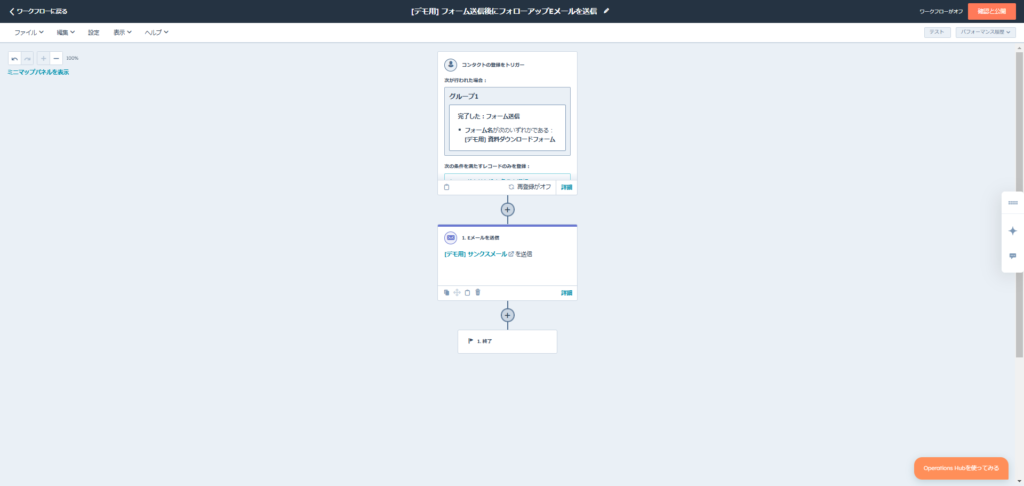The height and width of the screenshot is (486, 1024).
Task: Click the コンタクトの登録をトリガー header text
Action: [493, 65]
